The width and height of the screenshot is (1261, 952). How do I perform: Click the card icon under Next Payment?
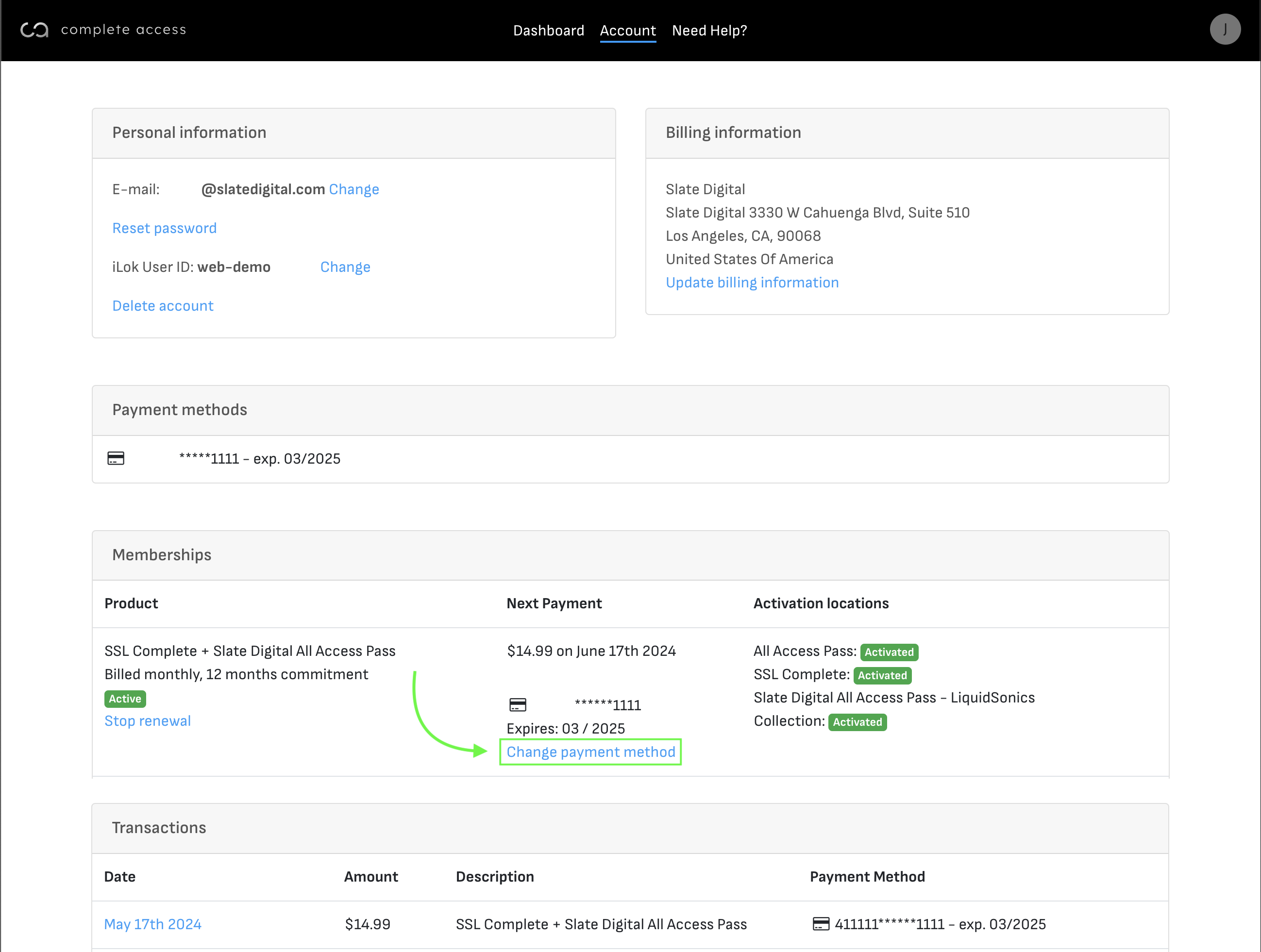coord(518,705)
